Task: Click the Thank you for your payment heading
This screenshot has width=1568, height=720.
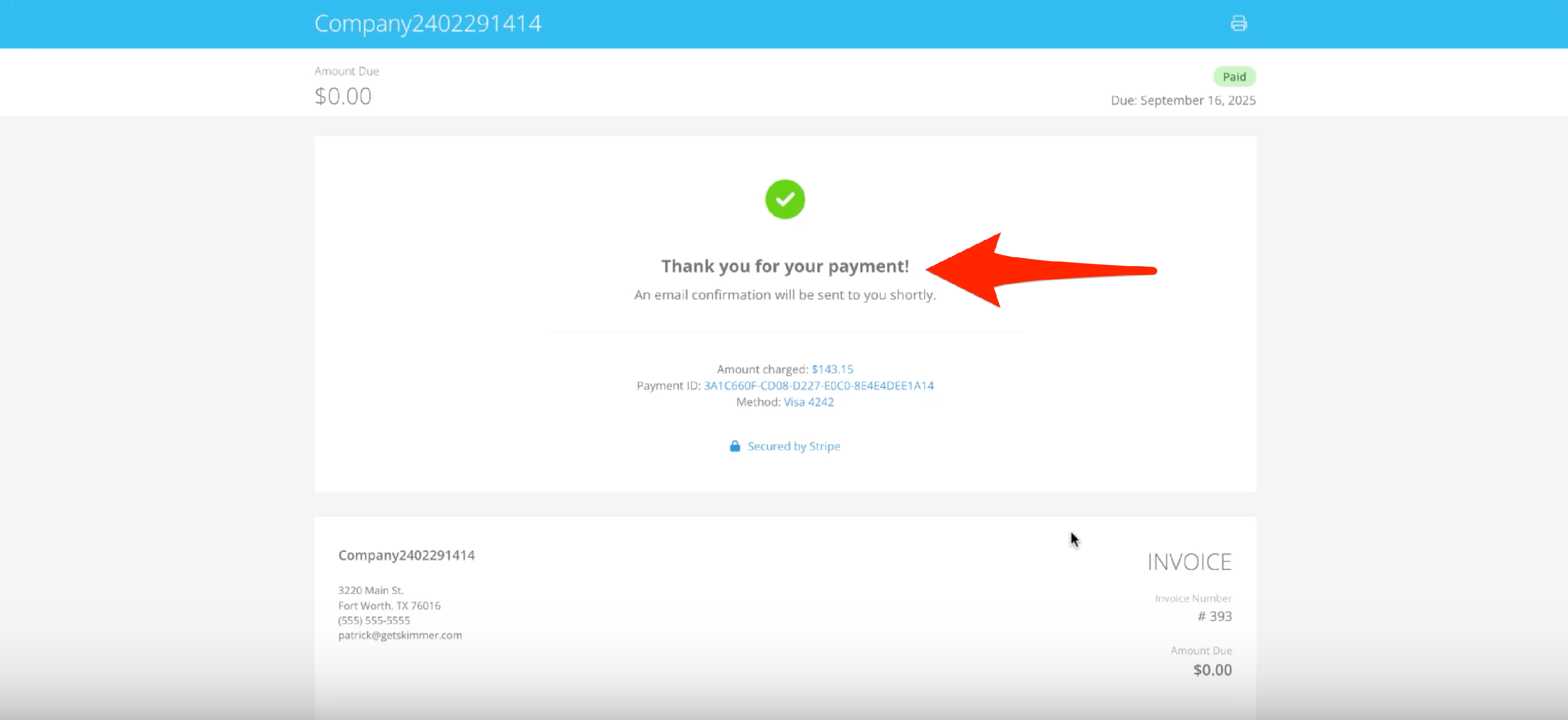Action: tap(785, 266)
